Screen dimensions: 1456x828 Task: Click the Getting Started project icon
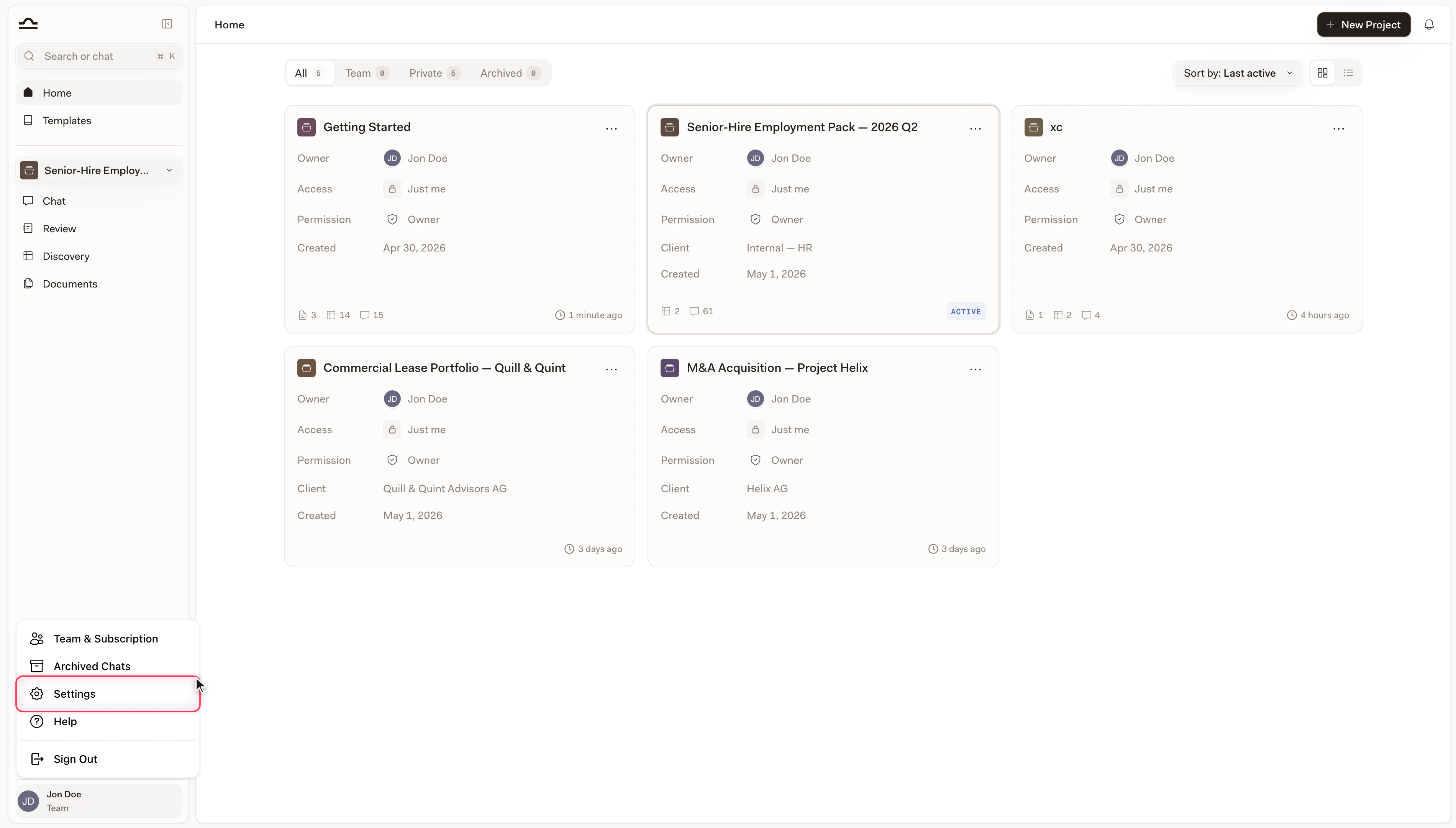coord(306,127)
